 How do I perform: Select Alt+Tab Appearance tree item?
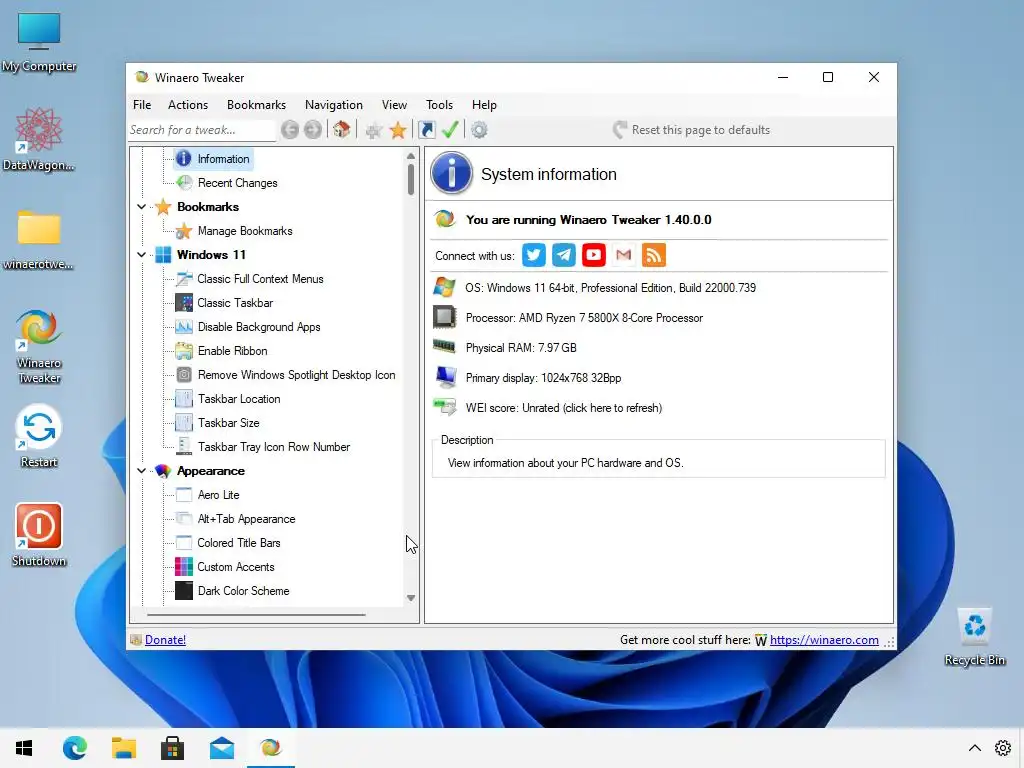[x=246, y=519]
